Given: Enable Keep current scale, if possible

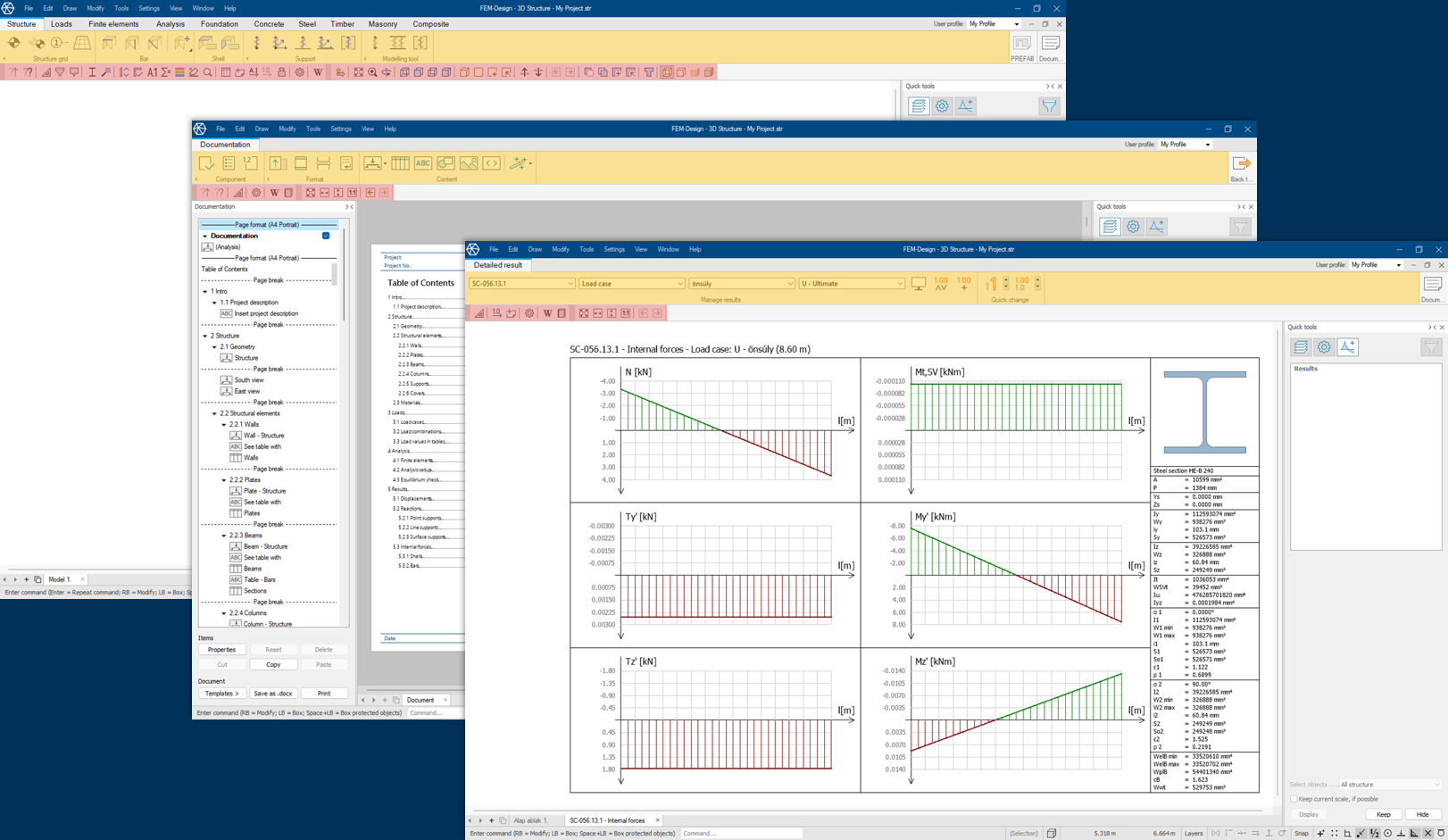Looking at the screenshot, I should pyautogui.click(x=1294, y=799).
